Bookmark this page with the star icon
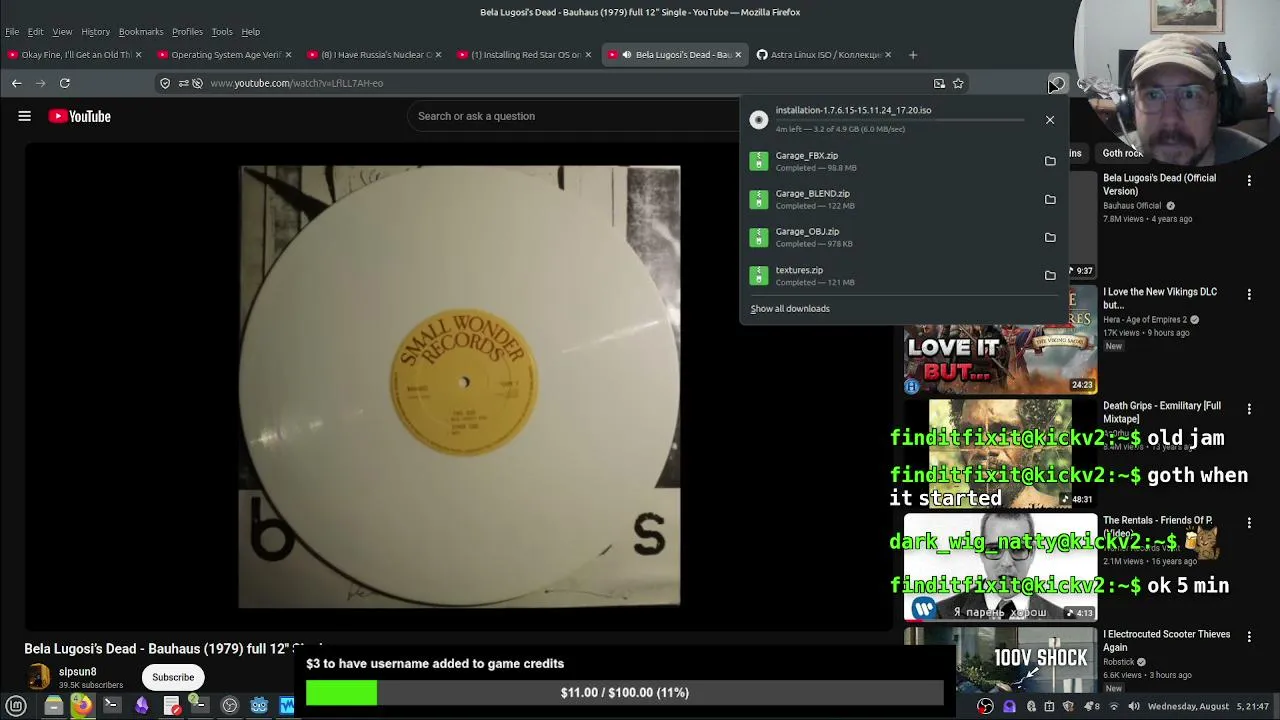Screen dimensions: 1280x720 (x=958, y=83)
